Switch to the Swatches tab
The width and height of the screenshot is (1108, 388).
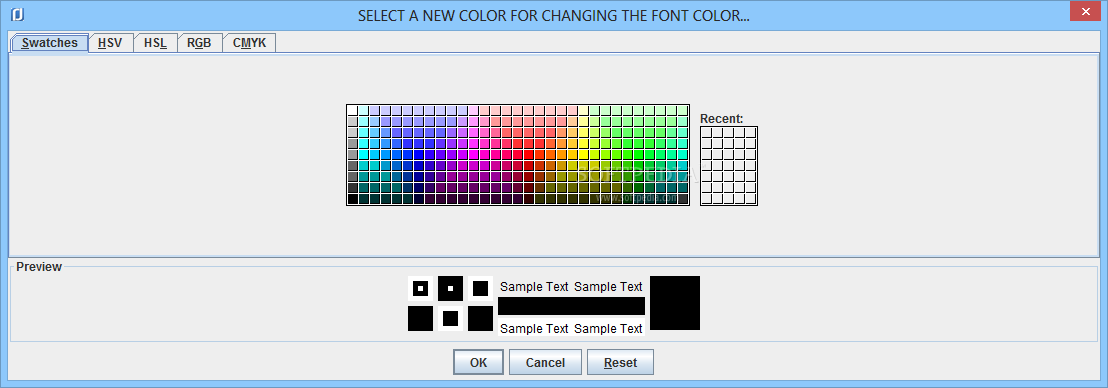click(49, 42)
